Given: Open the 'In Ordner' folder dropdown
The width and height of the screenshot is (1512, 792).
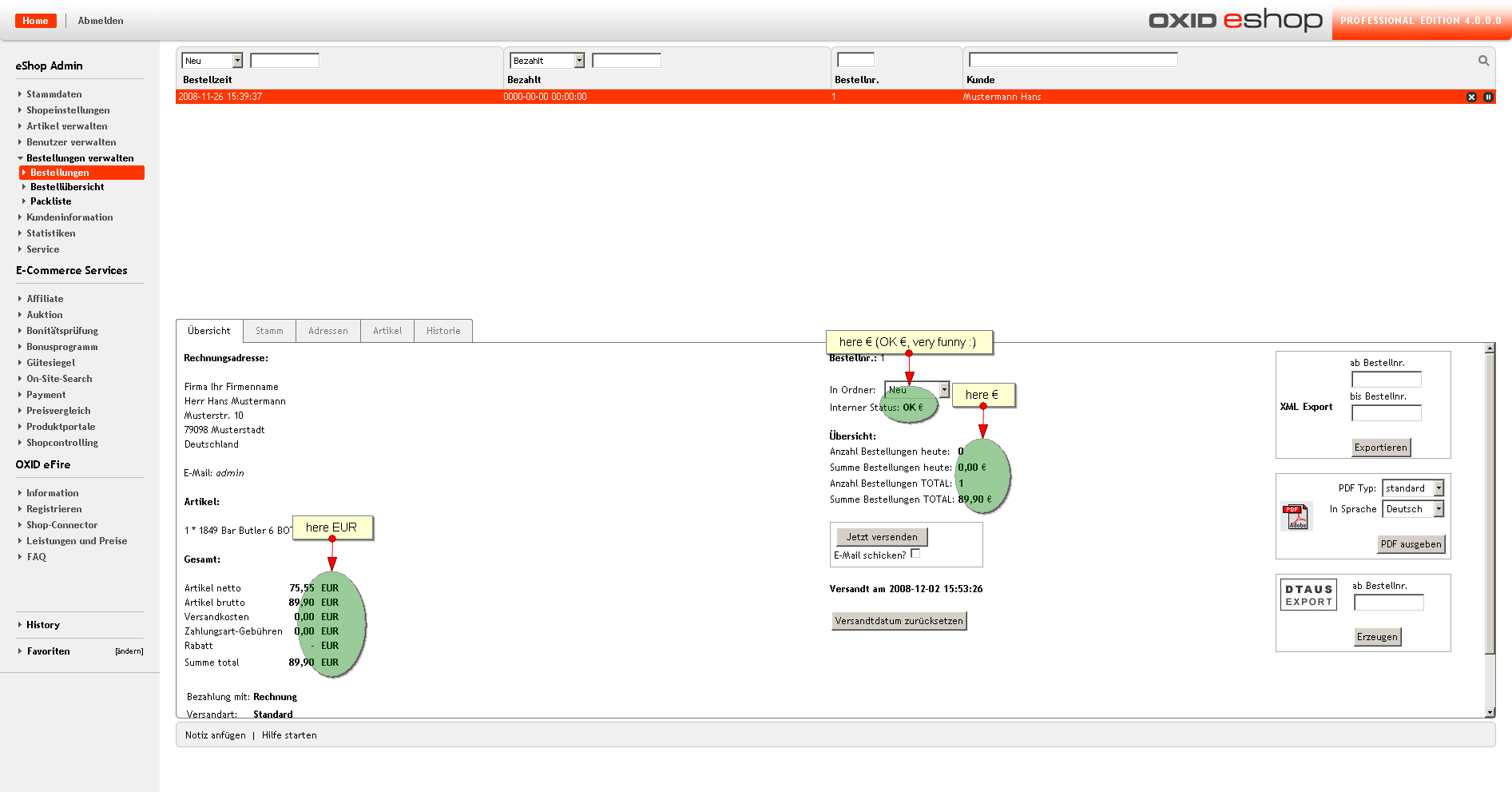Looking at the screenshot, I should tap(917, 390).
